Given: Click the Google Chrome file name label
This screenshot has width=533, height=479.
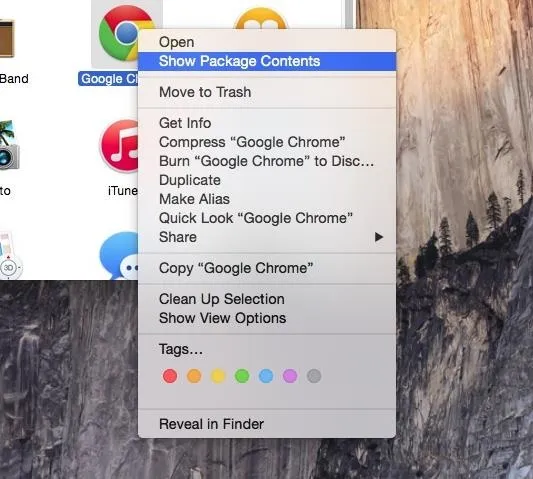Looking at the screenshot, I should (108, 79).
